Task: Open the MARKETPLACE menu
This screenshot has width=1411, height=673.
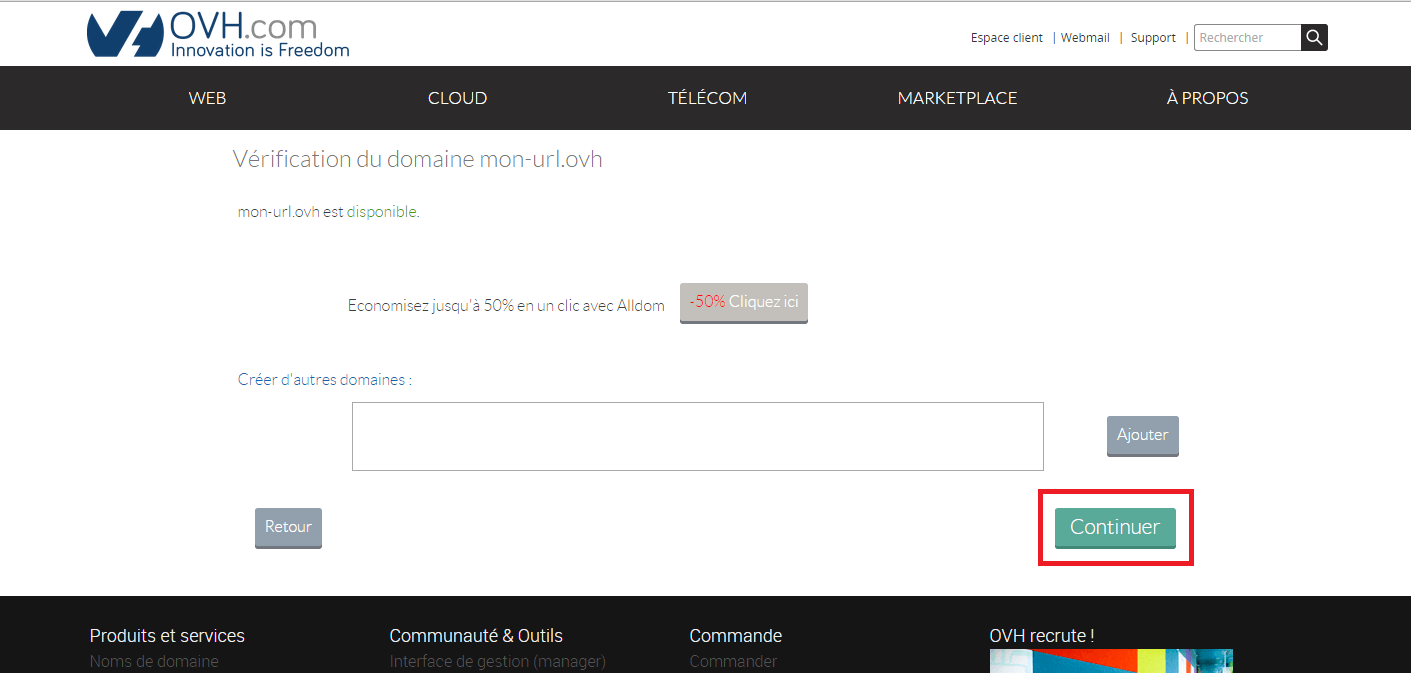Action: tap(957, 98)
